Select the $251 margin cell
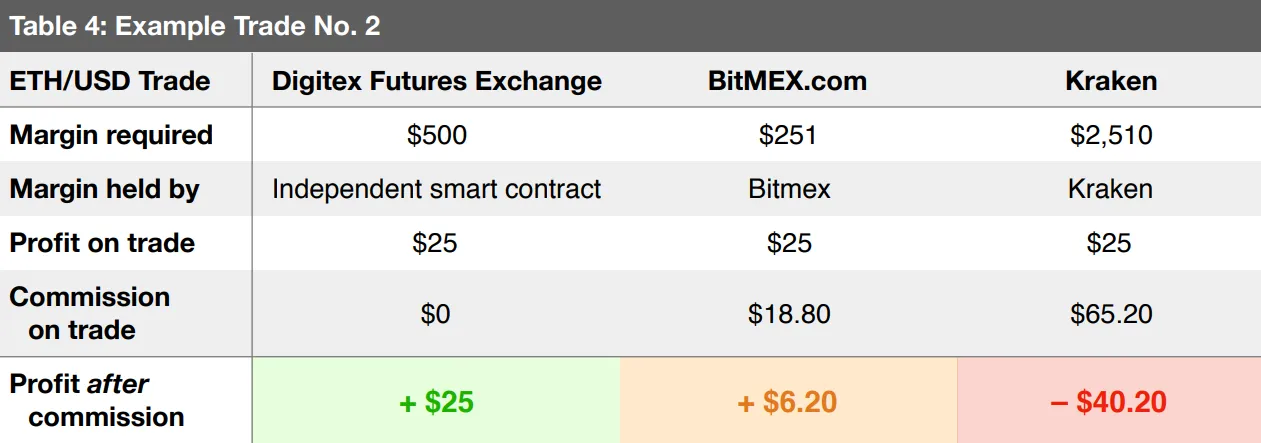Viewport: 1261px width, 443px height. [788, 135]
